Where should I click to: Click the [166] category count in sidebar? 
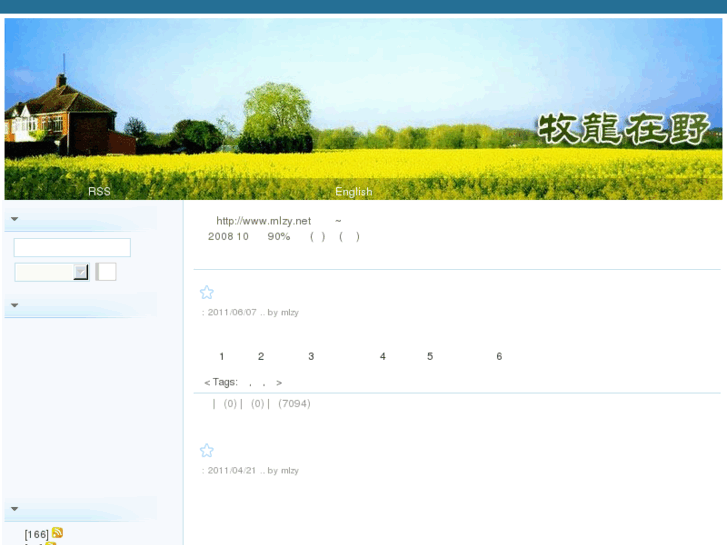click(x=37, y=534)
